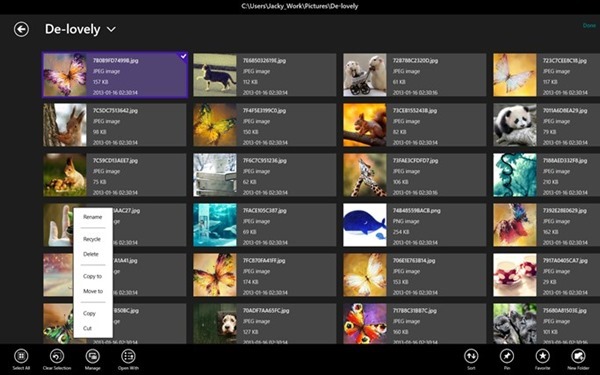The height and width of the screenshot is (375, 600).
Task: Pin the folder with the Pin icon
Action: pyautogui.click(x=507, y=356)
